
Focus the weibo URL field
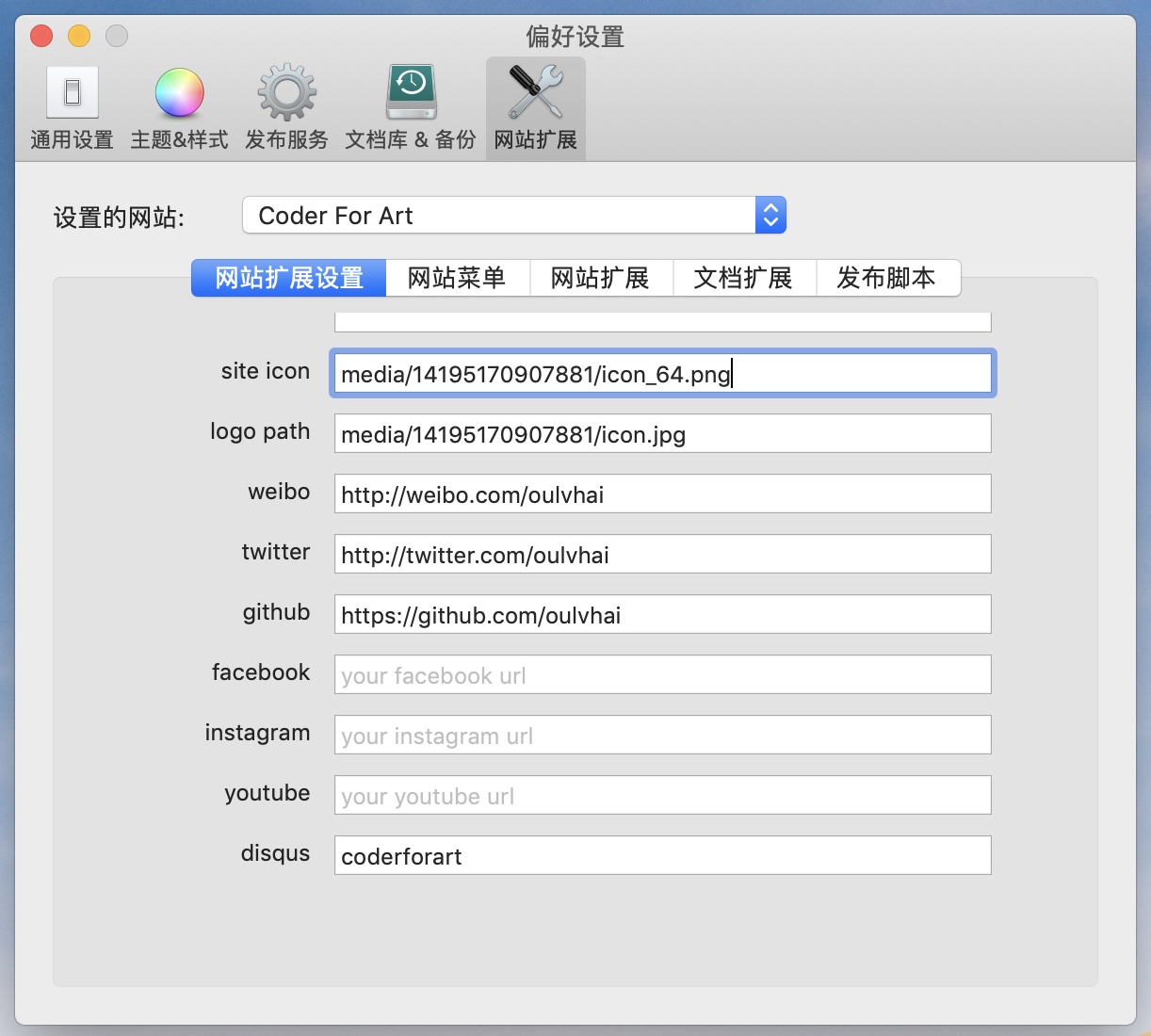(x=662, y=494)
